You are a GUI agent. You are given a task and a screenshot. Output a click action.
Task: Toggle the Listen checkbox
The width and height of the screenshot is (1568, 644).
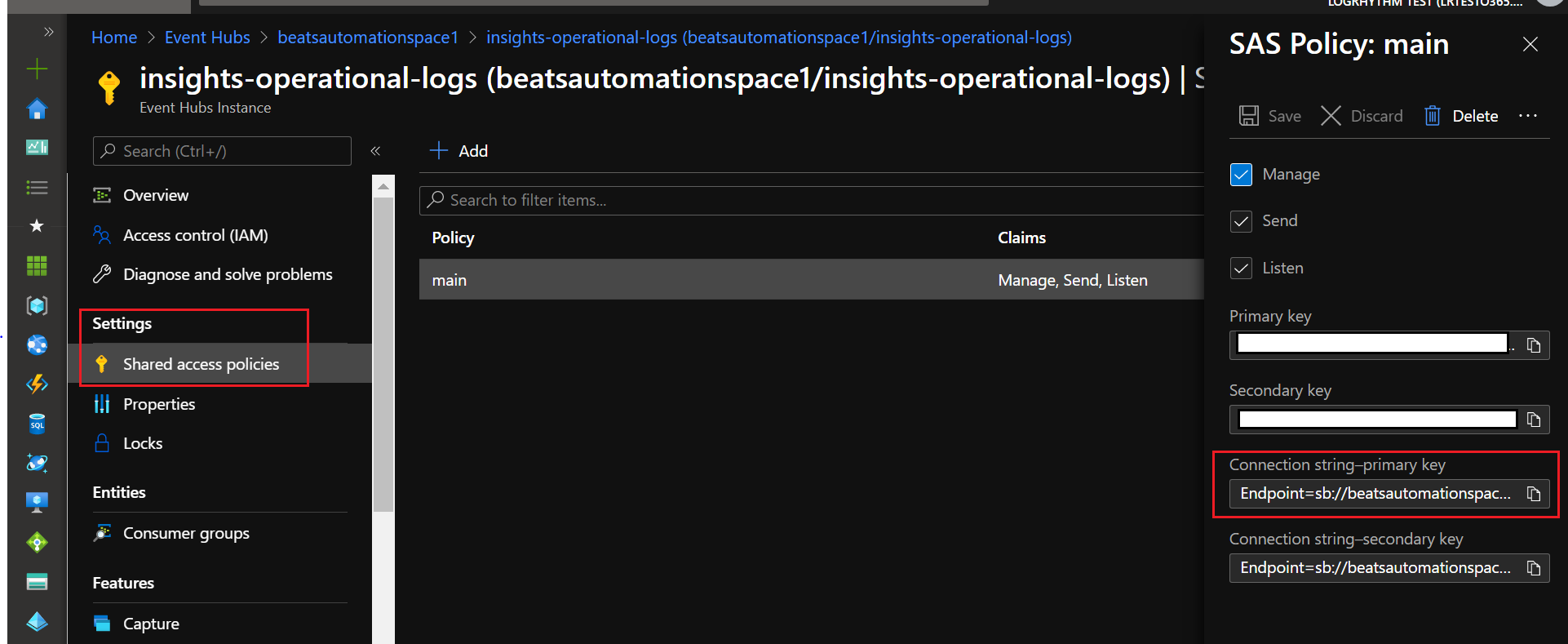tap(1241, 269)
